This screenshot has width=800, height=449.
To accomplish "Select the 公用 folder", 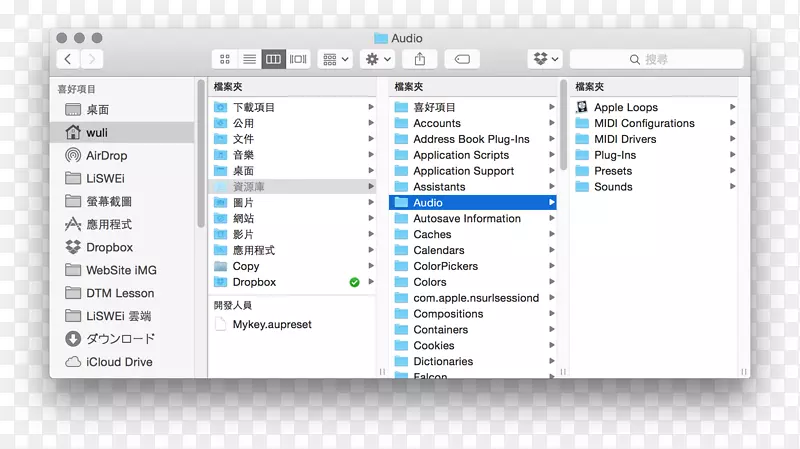I will [292, 123].
